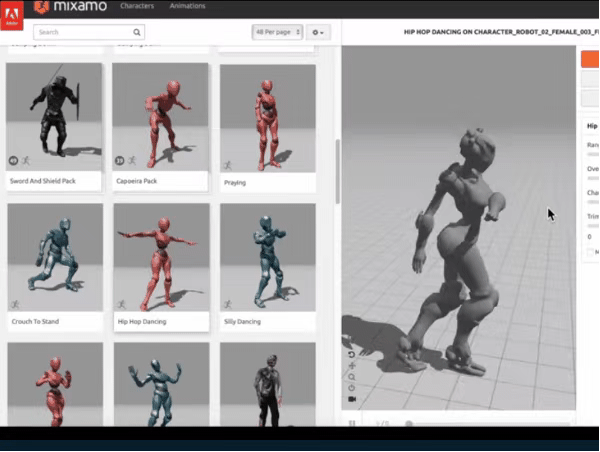Click the Hip Hop Dancing title
The height and width of the screenshot is (452, 600).
pyautogui.click(x=142, y=321)
